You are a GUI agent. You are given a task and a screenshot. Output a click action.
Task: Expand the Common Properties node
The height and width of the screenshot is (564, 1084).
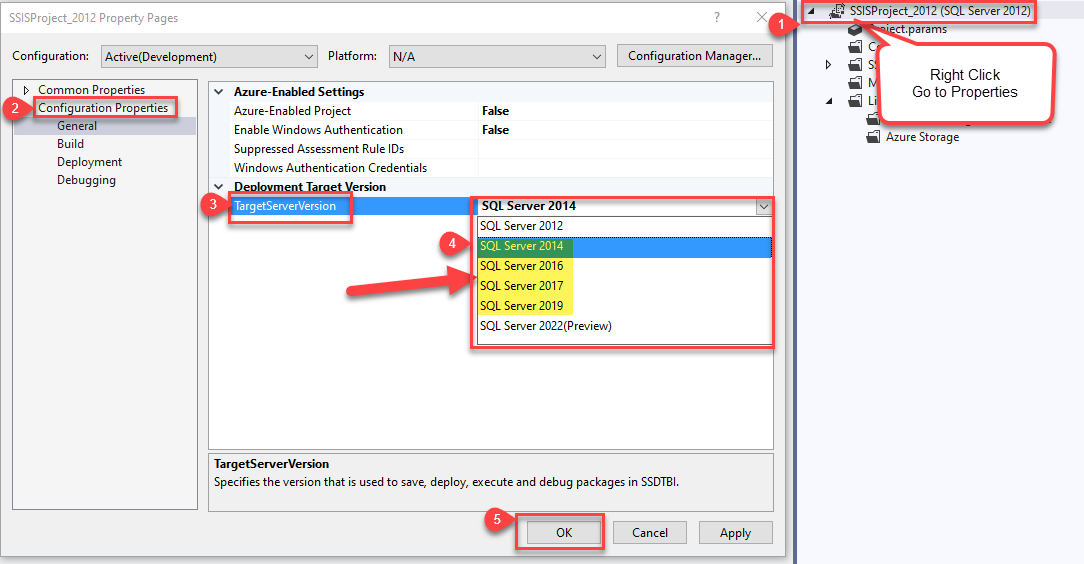[26, 90]
